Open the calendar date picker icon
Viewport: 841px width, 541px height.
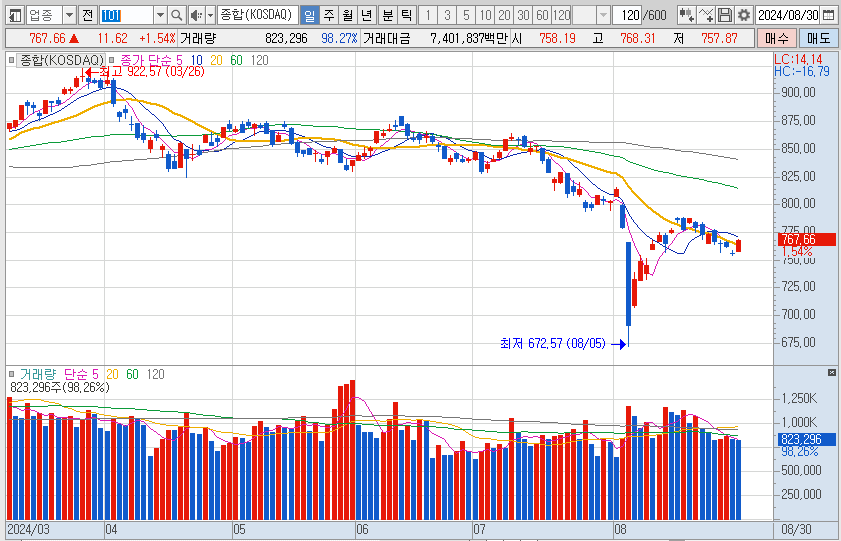coord(828,15)
